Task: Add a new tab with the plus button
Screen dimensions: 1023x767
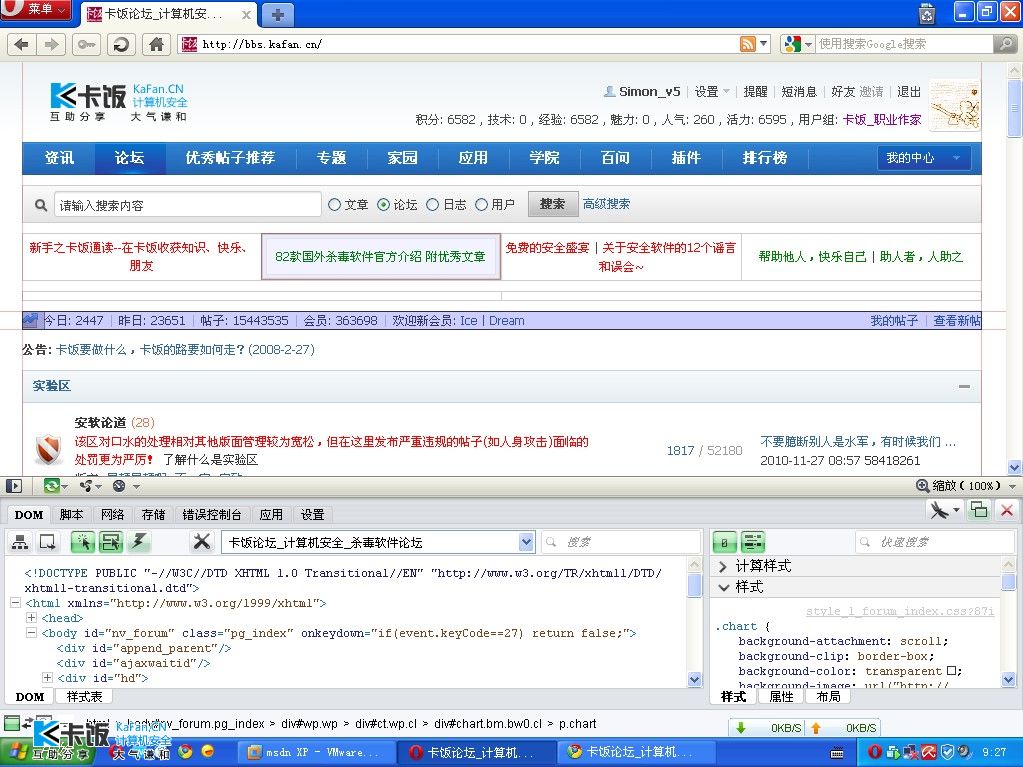Action: tap(277, 14)
